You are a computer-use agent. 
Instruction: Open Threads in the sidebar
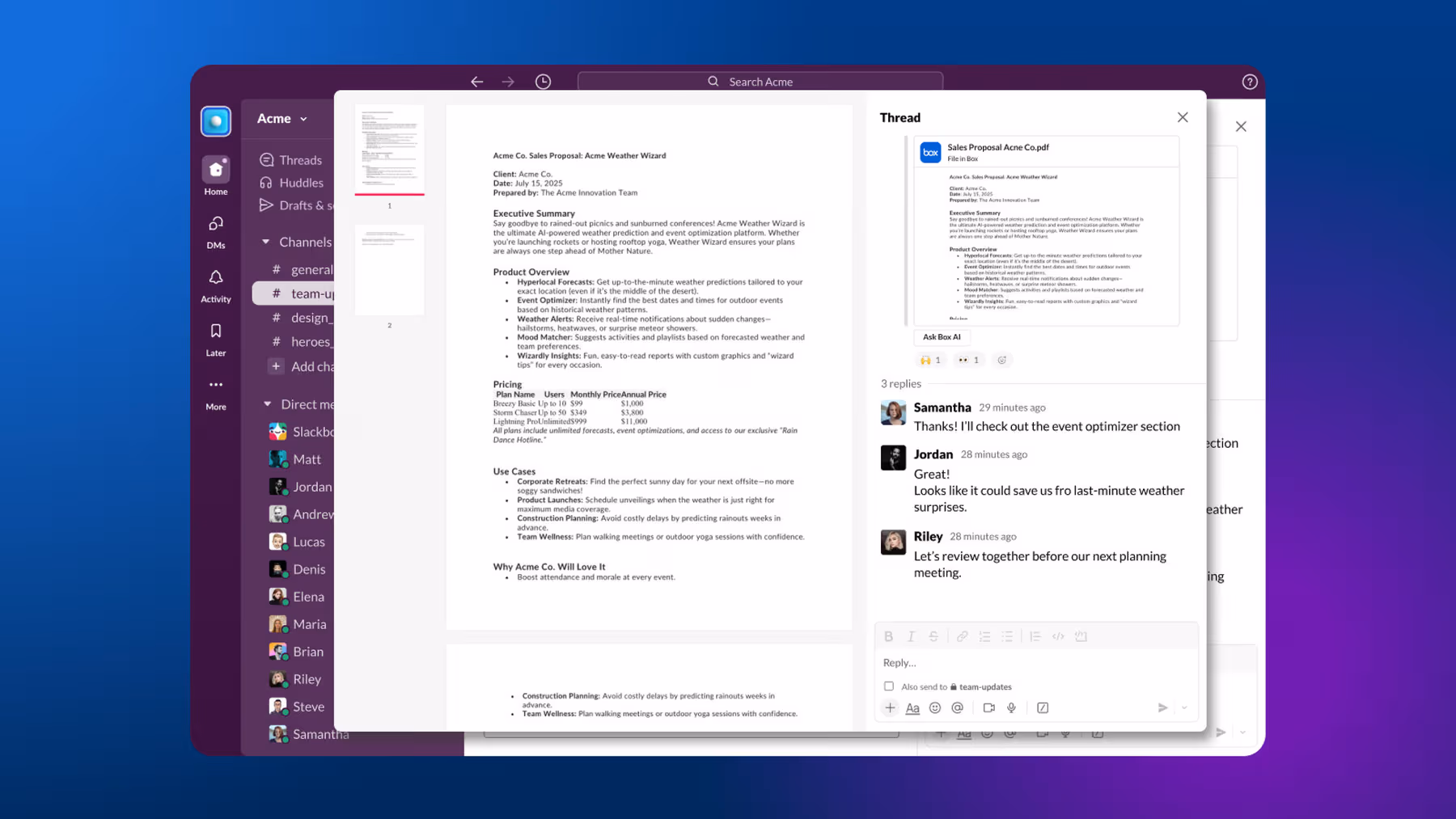coord(300,160)
